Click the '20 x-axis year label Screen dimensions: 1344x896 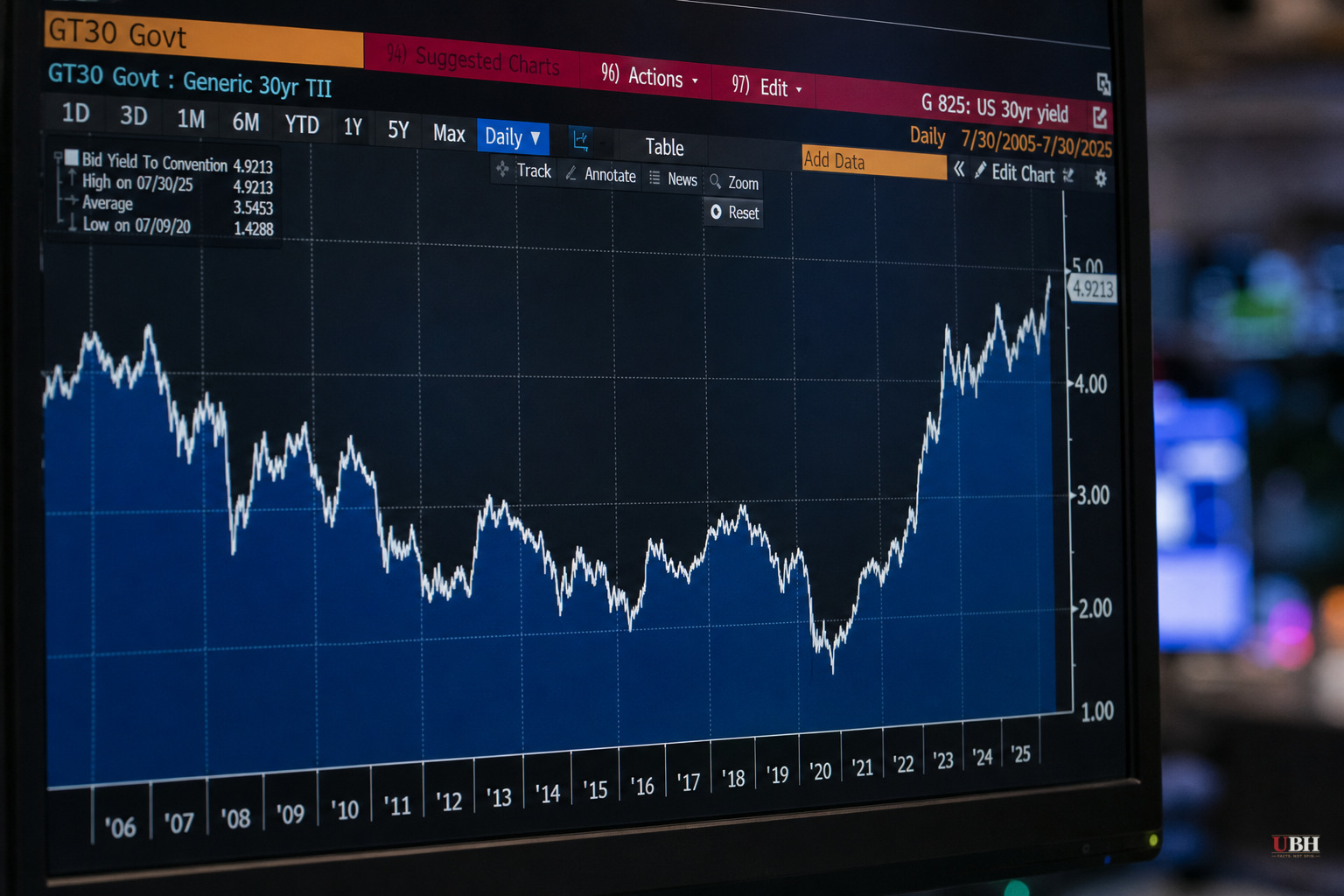coord(820,771)
